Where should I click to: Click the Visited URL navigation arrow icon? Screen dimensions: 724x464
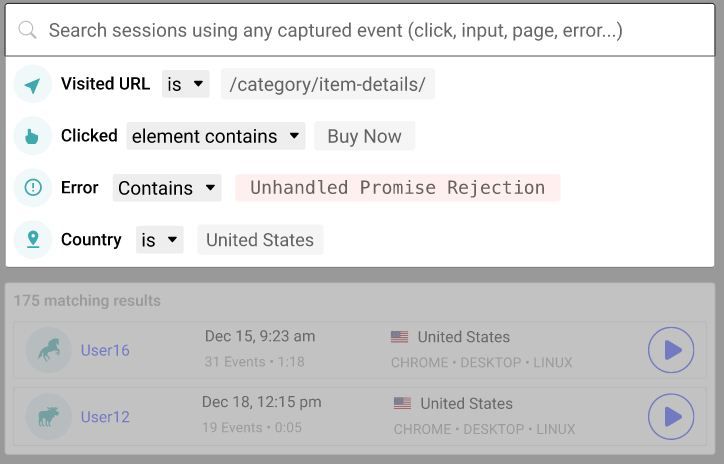[x=32, y=84]
